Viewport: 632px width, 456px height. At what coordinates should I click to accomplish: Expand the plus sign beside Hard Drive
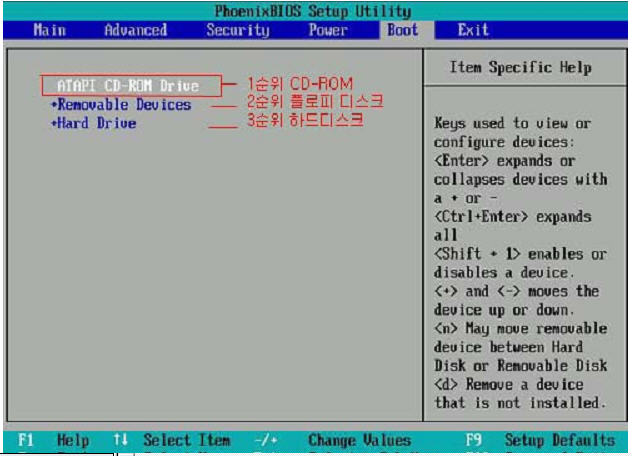[54, 124]
